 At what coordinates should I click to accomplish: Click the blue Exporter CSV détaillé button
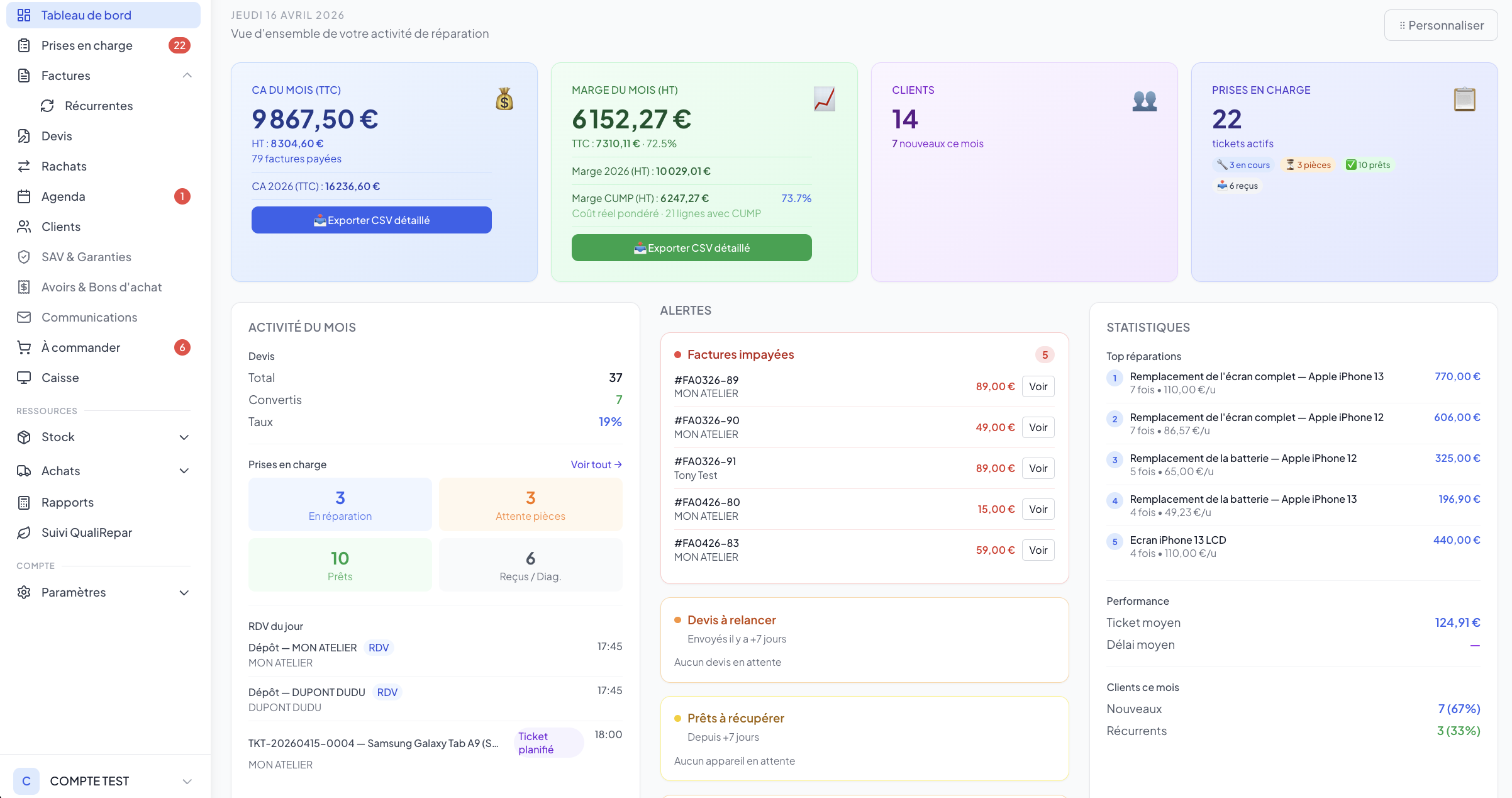[371, 220]
